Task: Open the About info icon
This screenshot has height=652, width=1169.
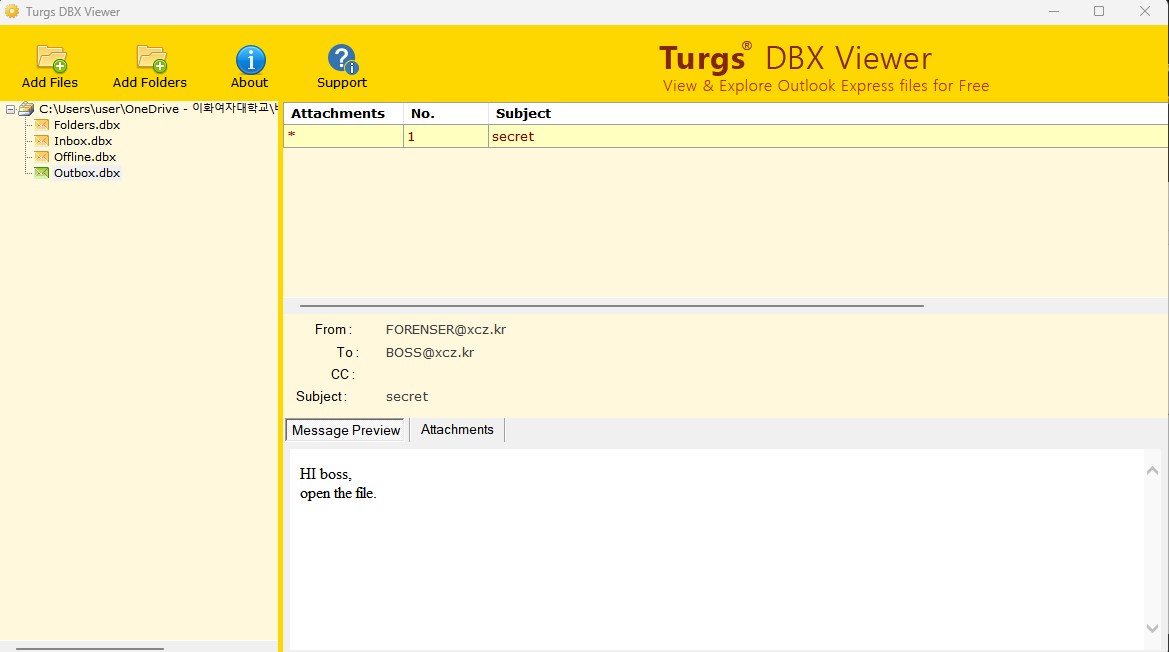Action: [x=250, y=60]
